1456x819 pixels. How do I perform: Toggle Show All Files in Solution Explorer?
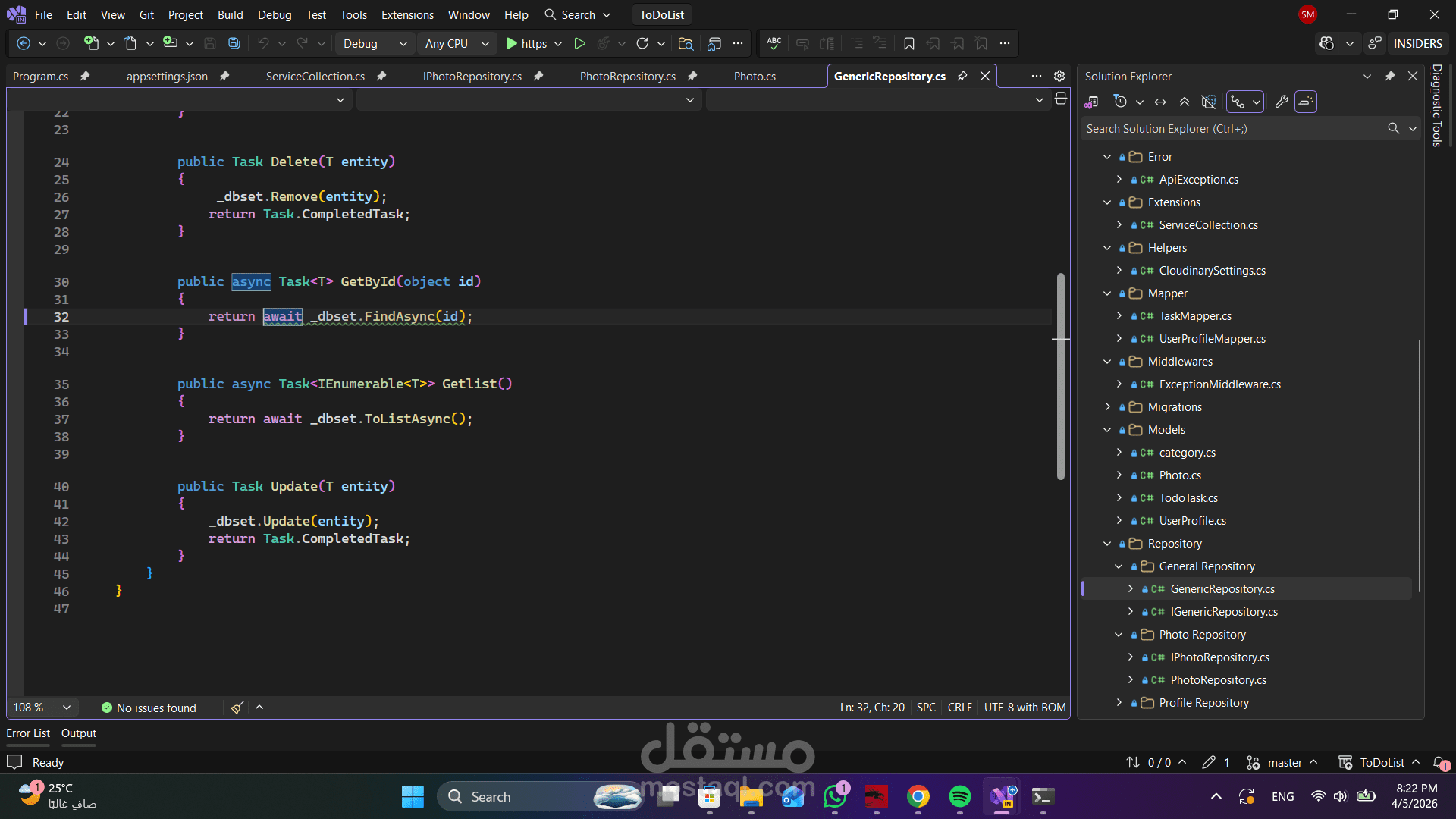coord(1209,102)
